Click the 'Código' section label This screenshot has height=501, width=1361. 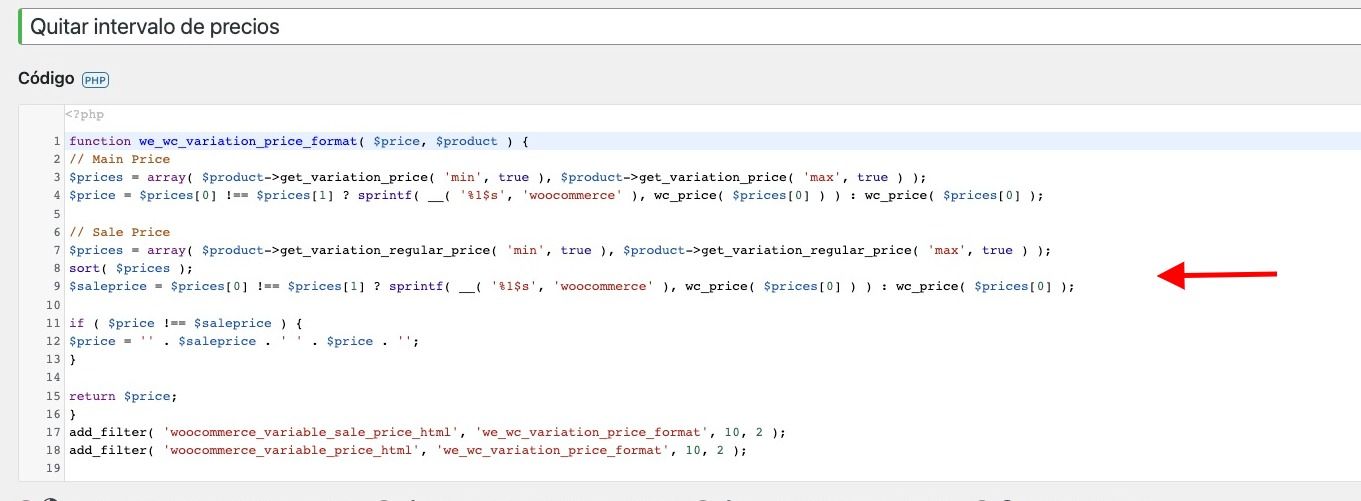pos(46,79)
